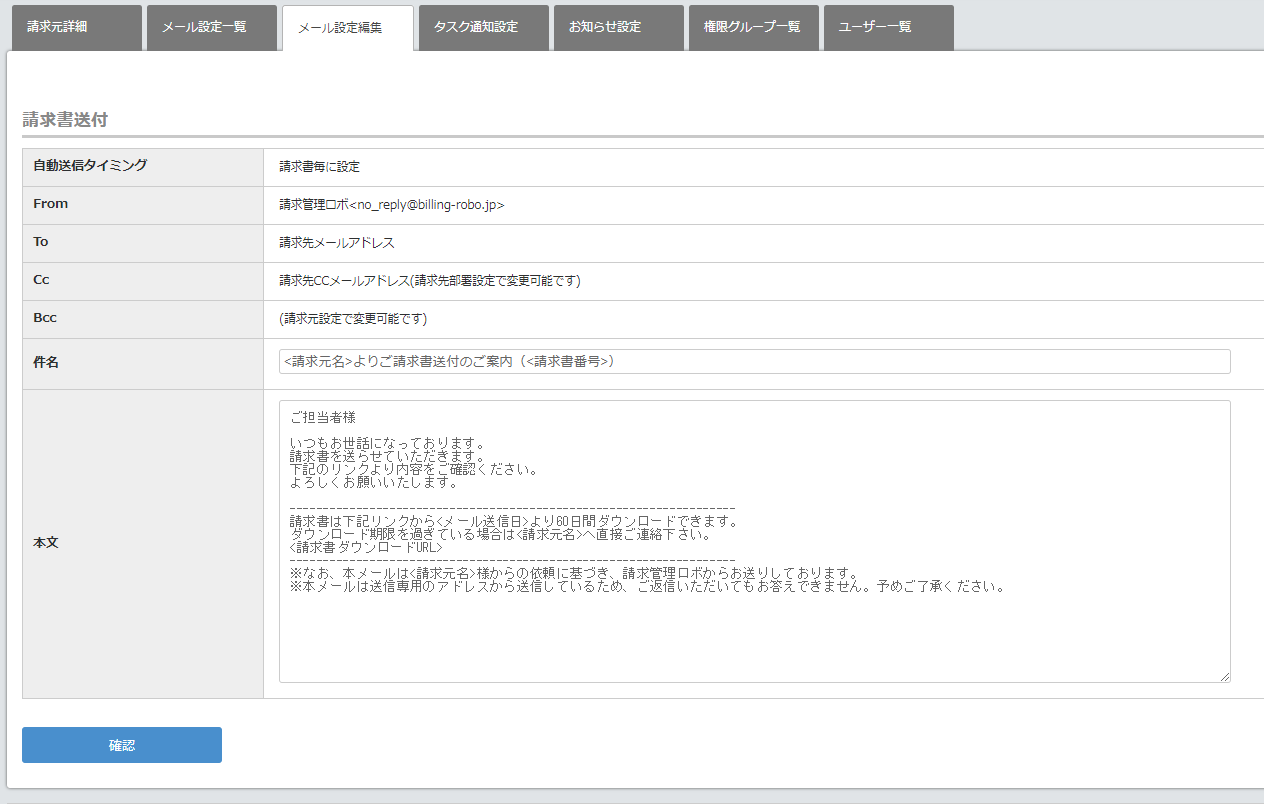This screenshot has height=804, width=1264.
Task: Open the お知らせ設定 tab
Action: point(618,27)
